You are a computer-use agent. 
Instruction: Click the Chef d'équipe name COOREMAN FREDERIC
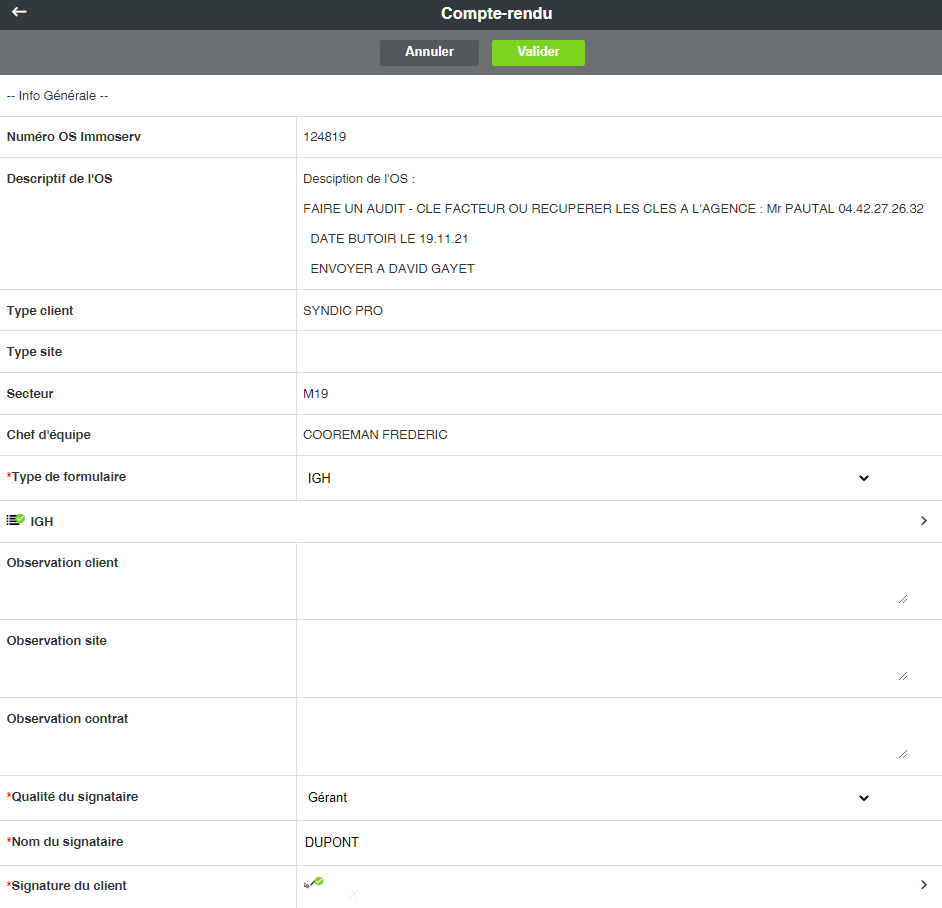375,435
